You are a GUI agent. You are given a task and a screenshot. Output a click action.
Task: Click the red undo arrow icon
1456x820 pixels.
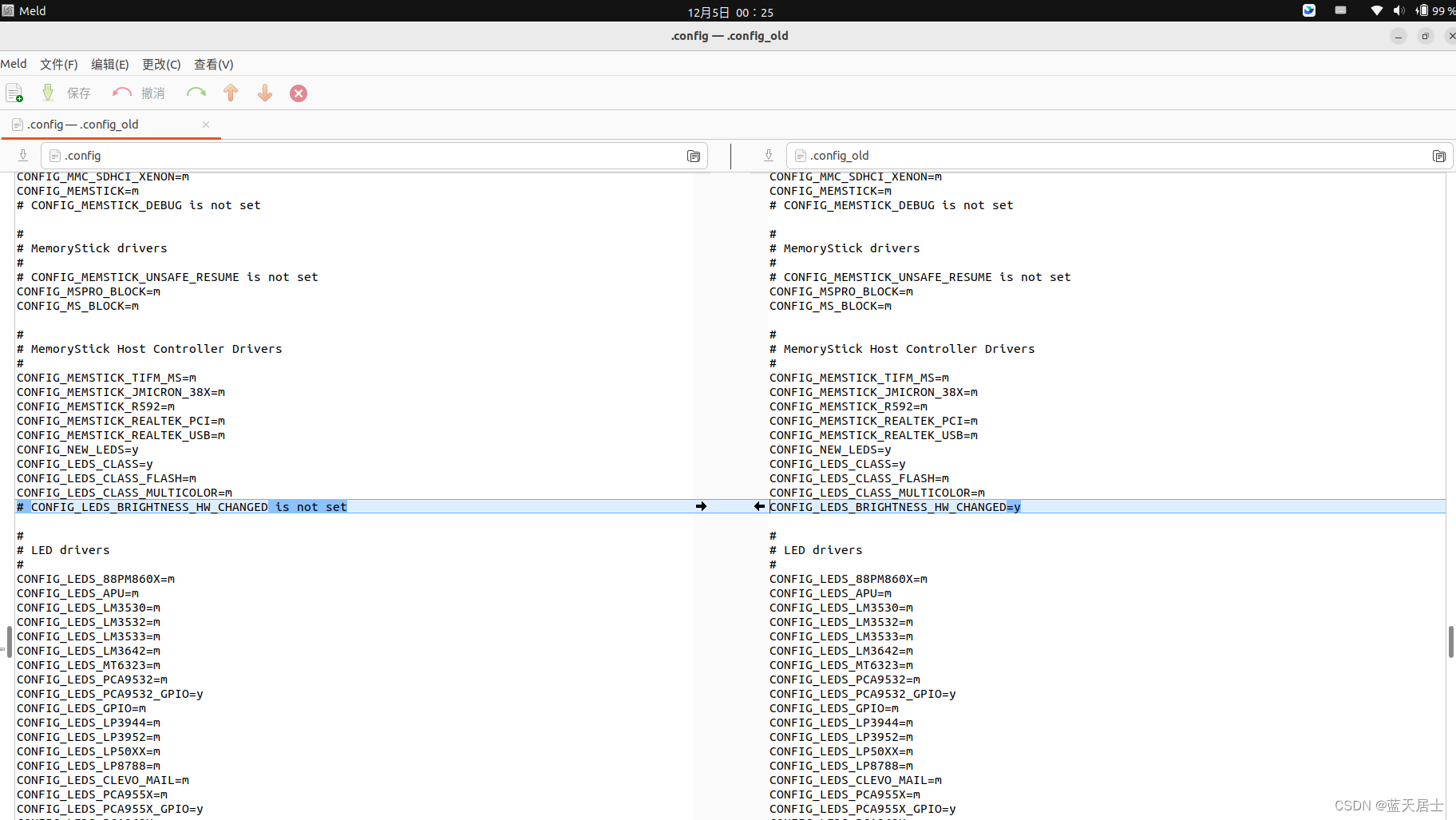point(122,93)
